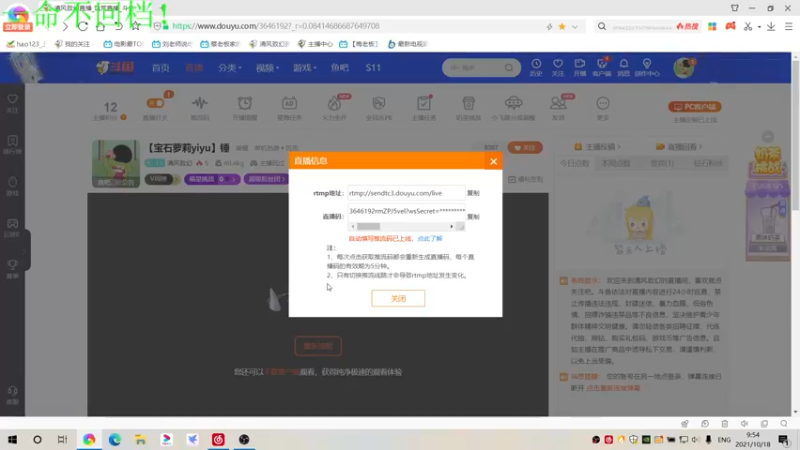Open the 火力全开 flame icon
The height and width of the screenshot is (450, 800).
[x=334, y=104]
